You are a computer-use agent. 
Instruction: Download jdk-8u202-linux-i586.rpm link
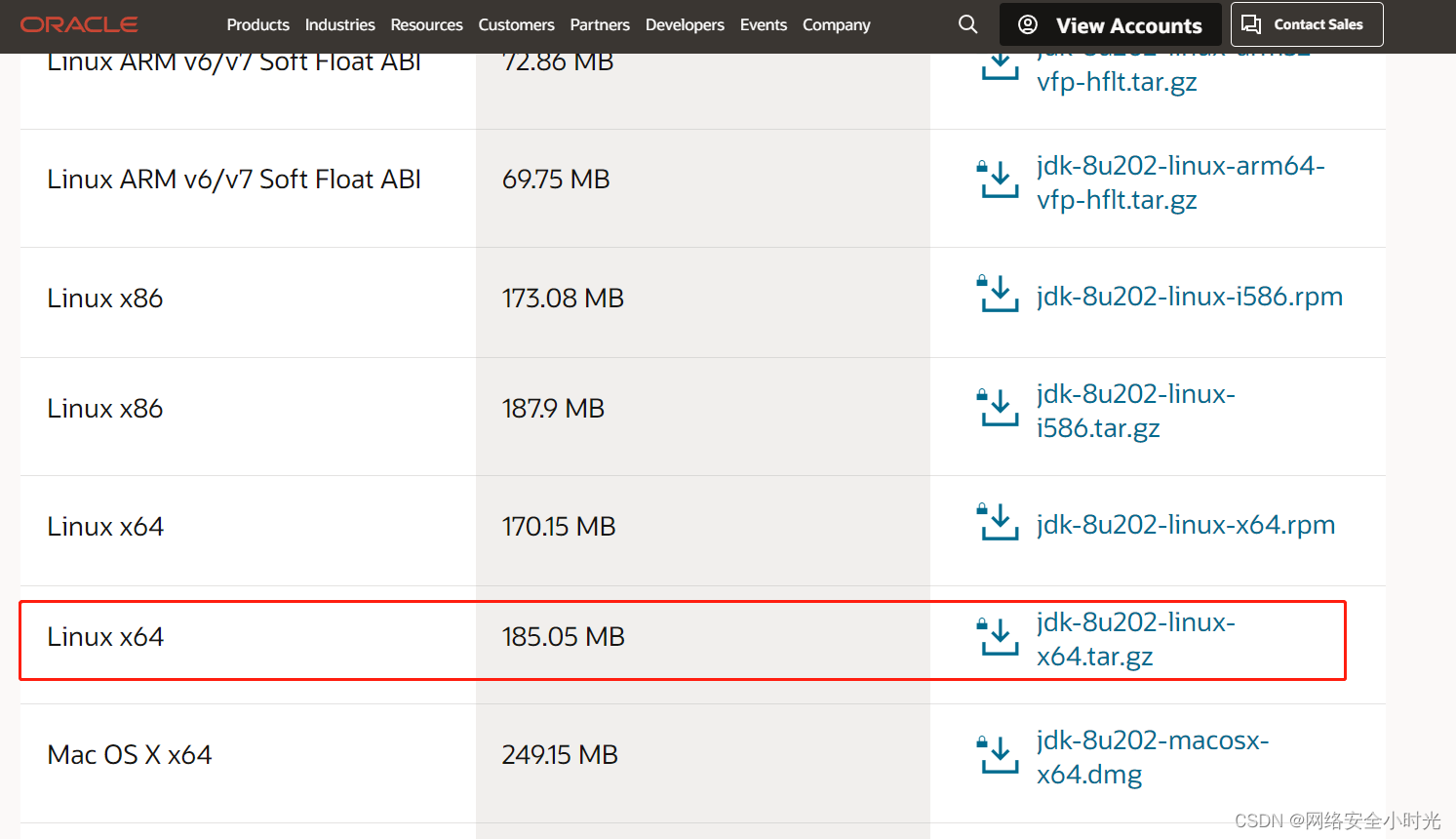coord(1190,297)
